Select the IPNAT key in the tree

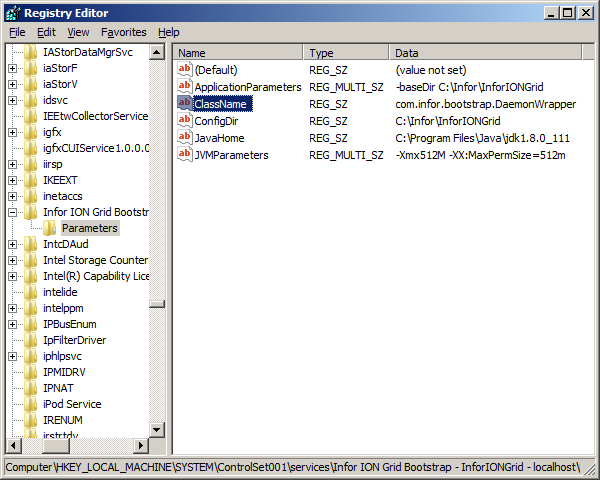[58, 388]
